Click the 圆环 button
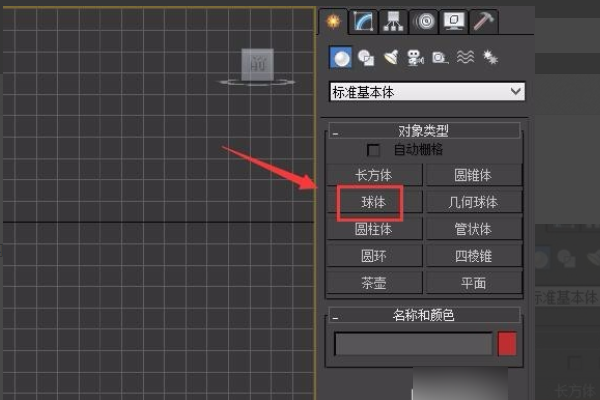Viewport: 600px width, 400px height. (374, 256)
